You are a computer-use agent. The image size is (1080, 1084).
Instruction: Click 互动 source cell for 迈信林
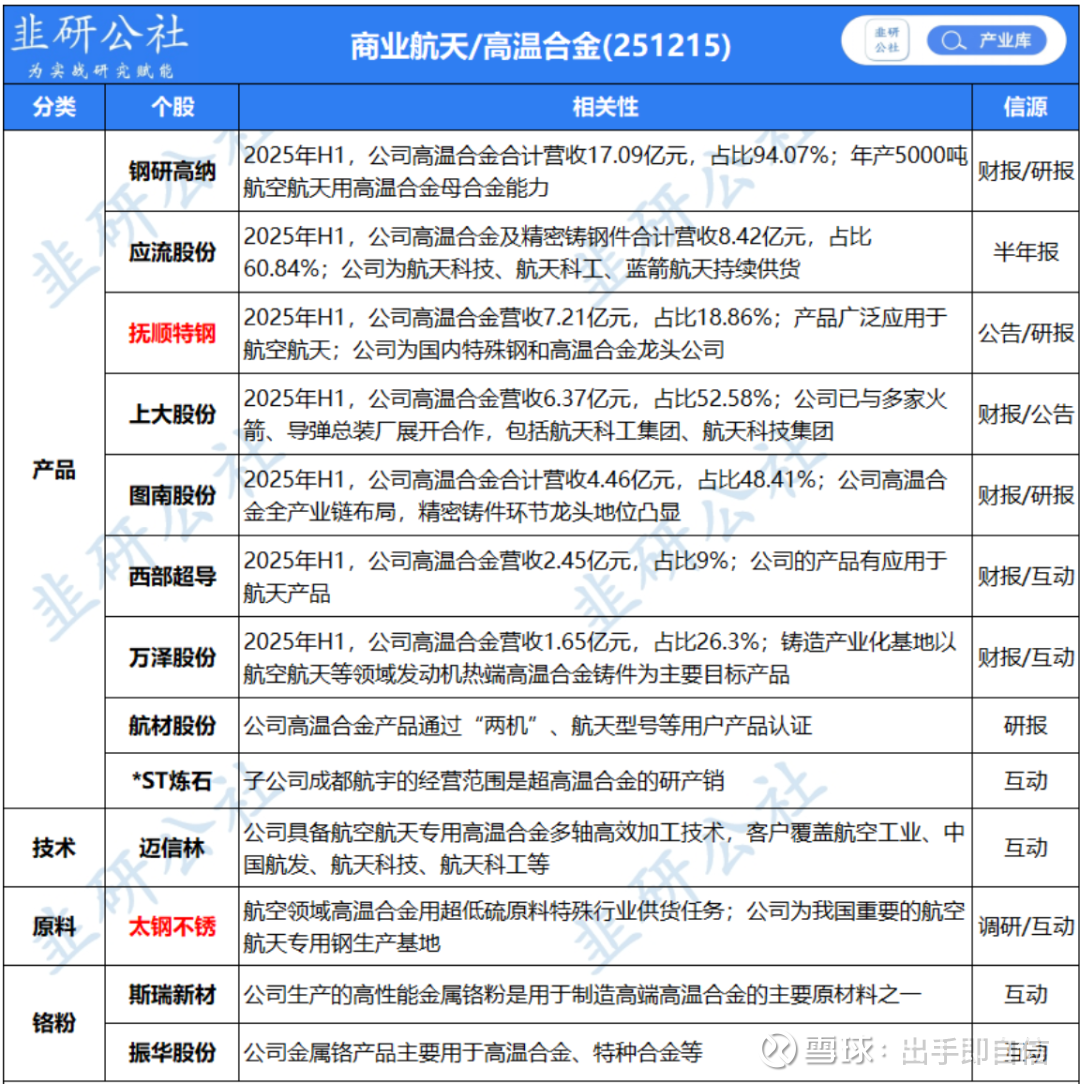tap(1025, 848)
